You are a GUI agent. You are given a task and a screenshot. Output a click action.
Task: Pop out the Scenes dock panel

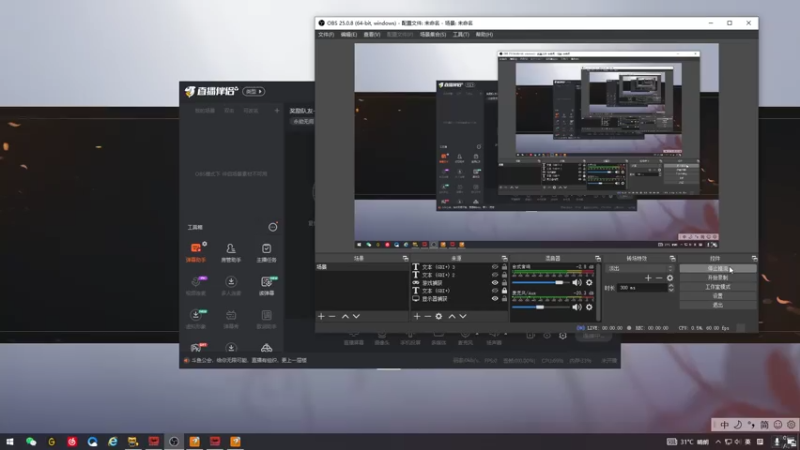pos(405,259)
